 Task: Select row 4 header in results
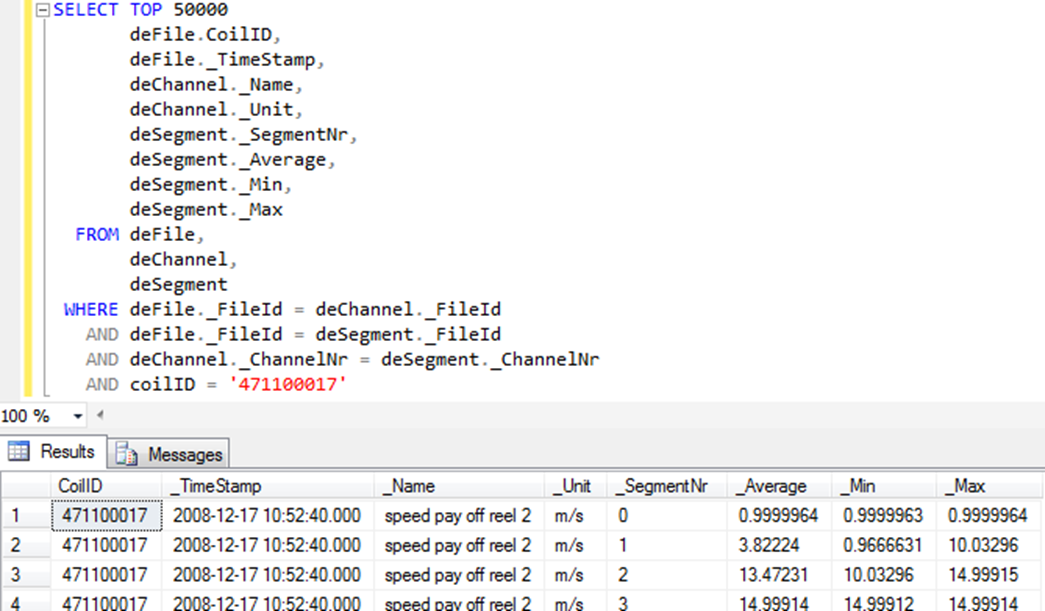[26, 601]
